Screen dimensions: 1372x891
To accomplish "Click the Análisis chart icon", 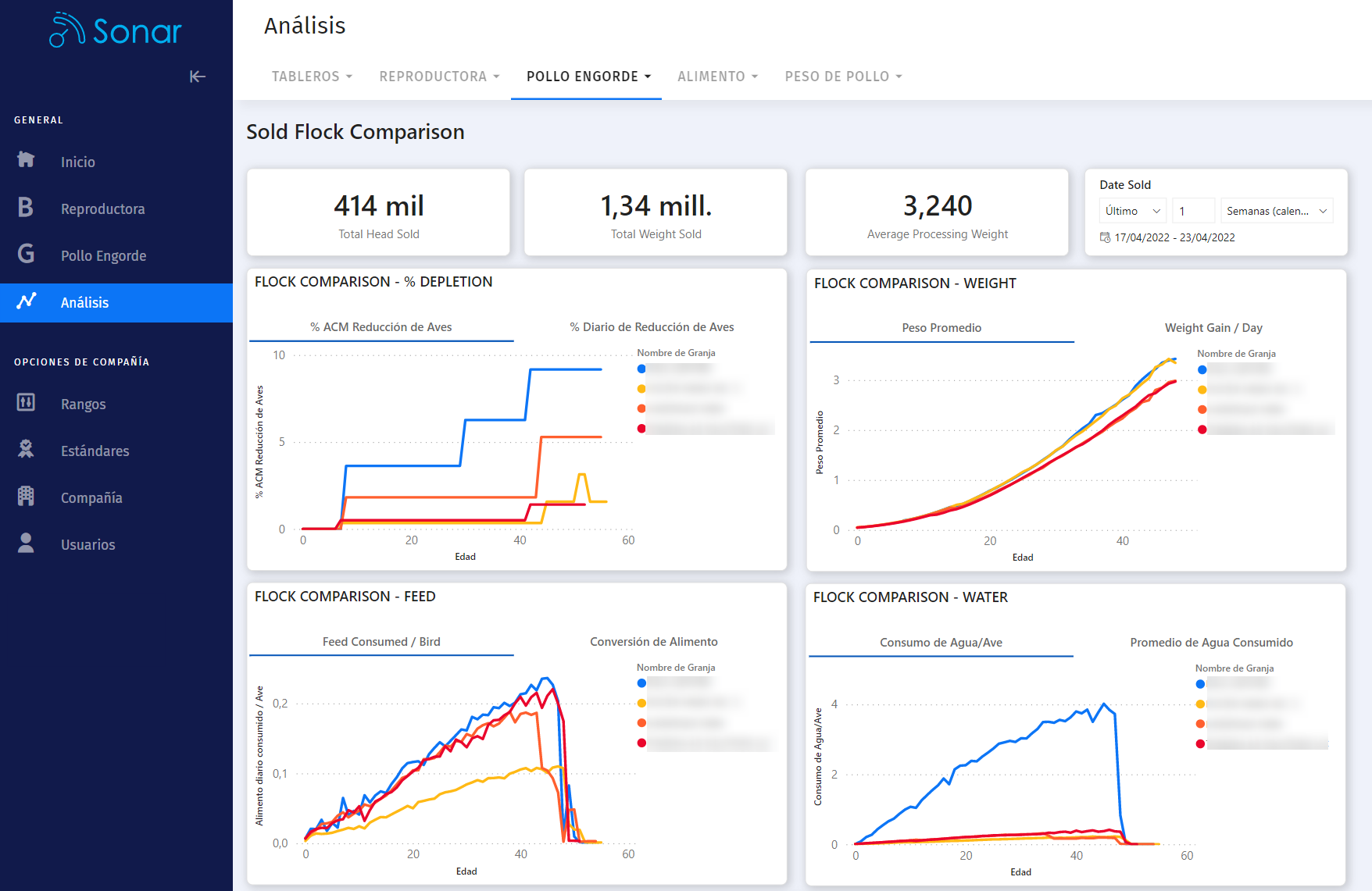I will pyautogui.click(x=26, y=301).
